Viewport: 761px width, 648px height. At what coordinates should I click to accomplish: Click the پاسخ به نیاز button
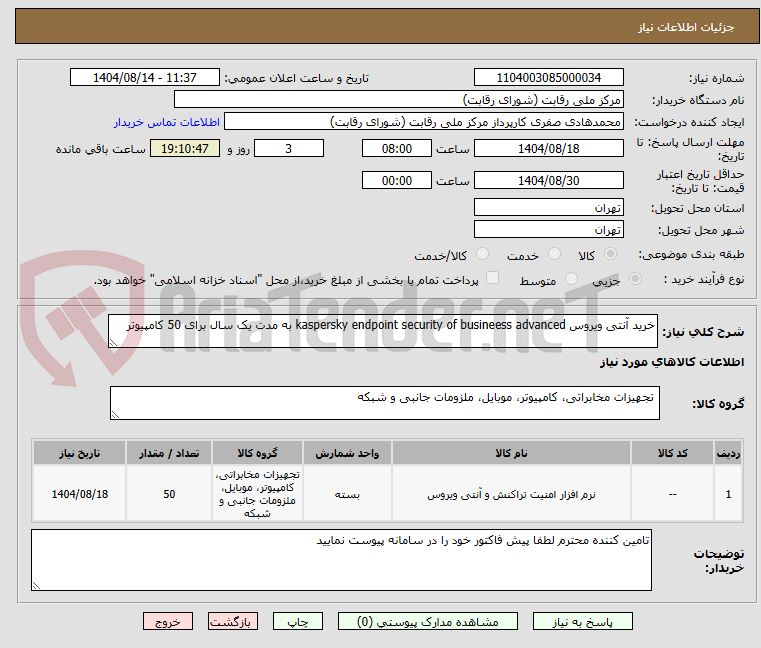pos(582,621)
